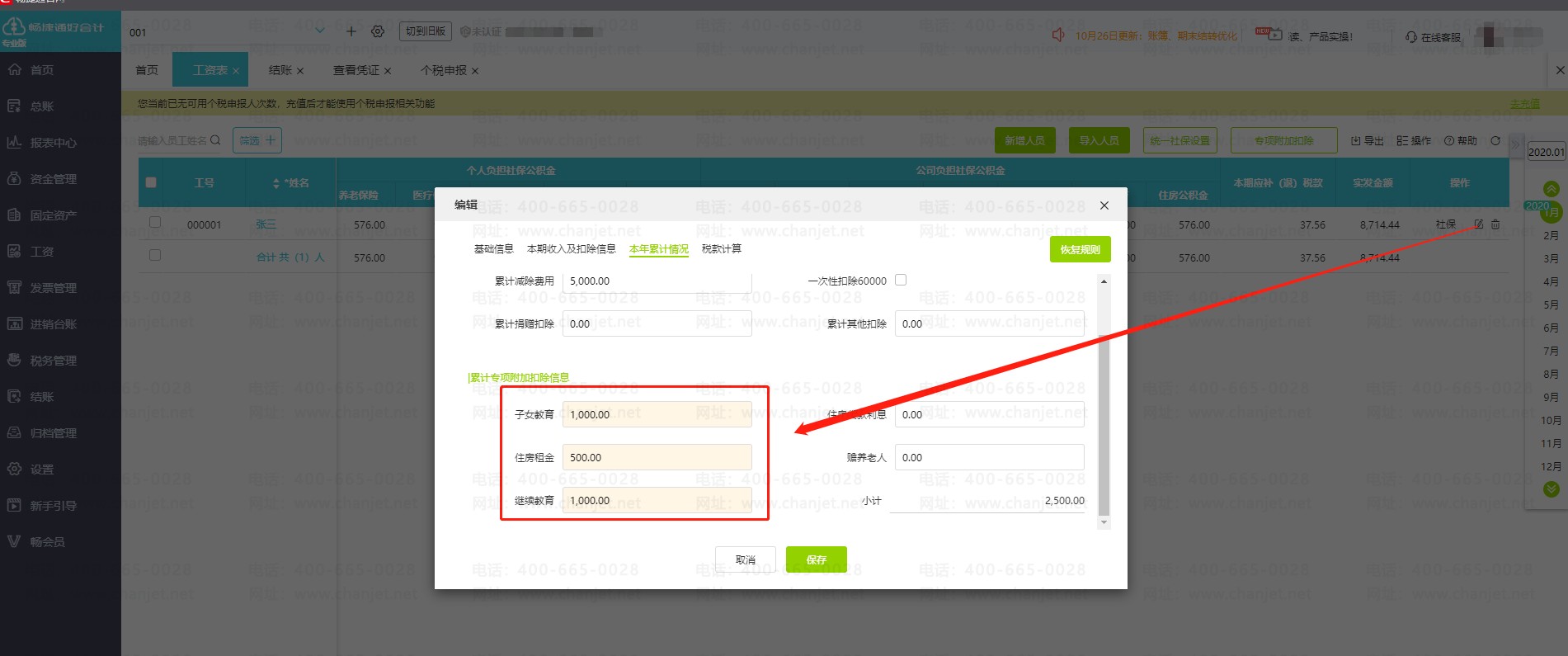The image size is (1568, 656).
Task: Click the edit icon in row 000001
Action: [1479, 224]
